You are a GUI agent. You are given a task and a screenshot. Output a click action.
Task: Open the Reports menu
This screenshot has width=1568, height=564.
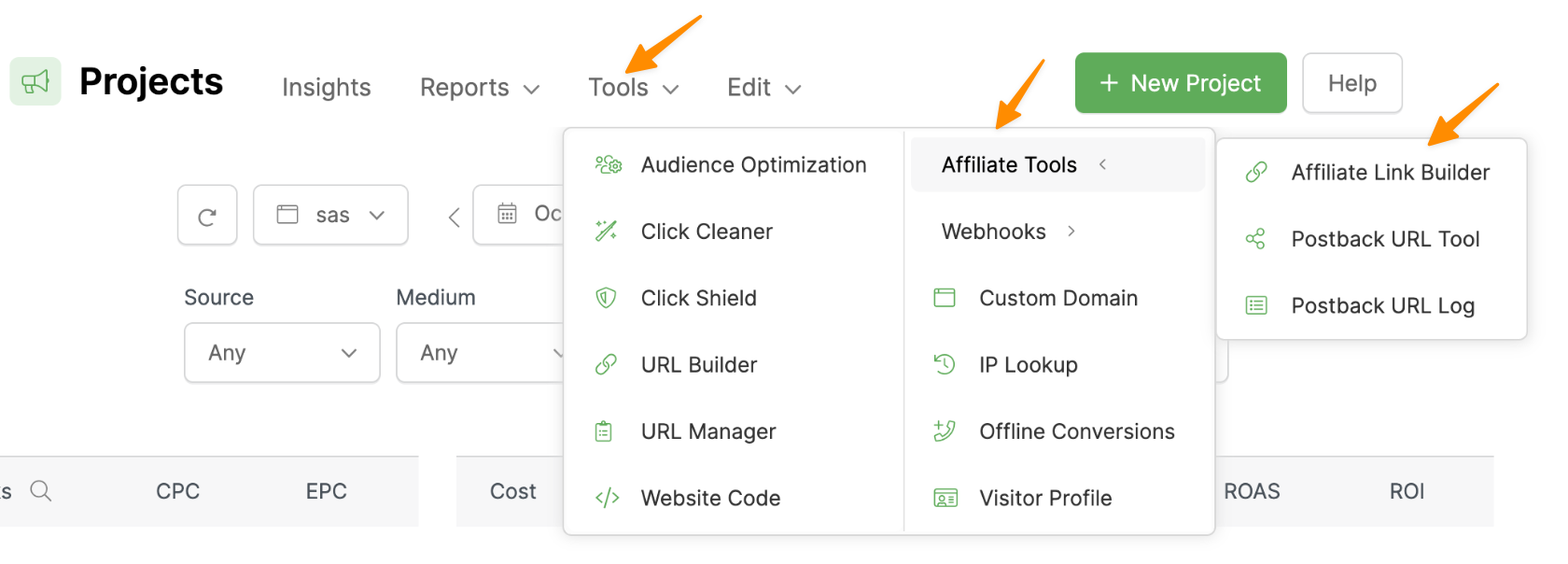479,88
